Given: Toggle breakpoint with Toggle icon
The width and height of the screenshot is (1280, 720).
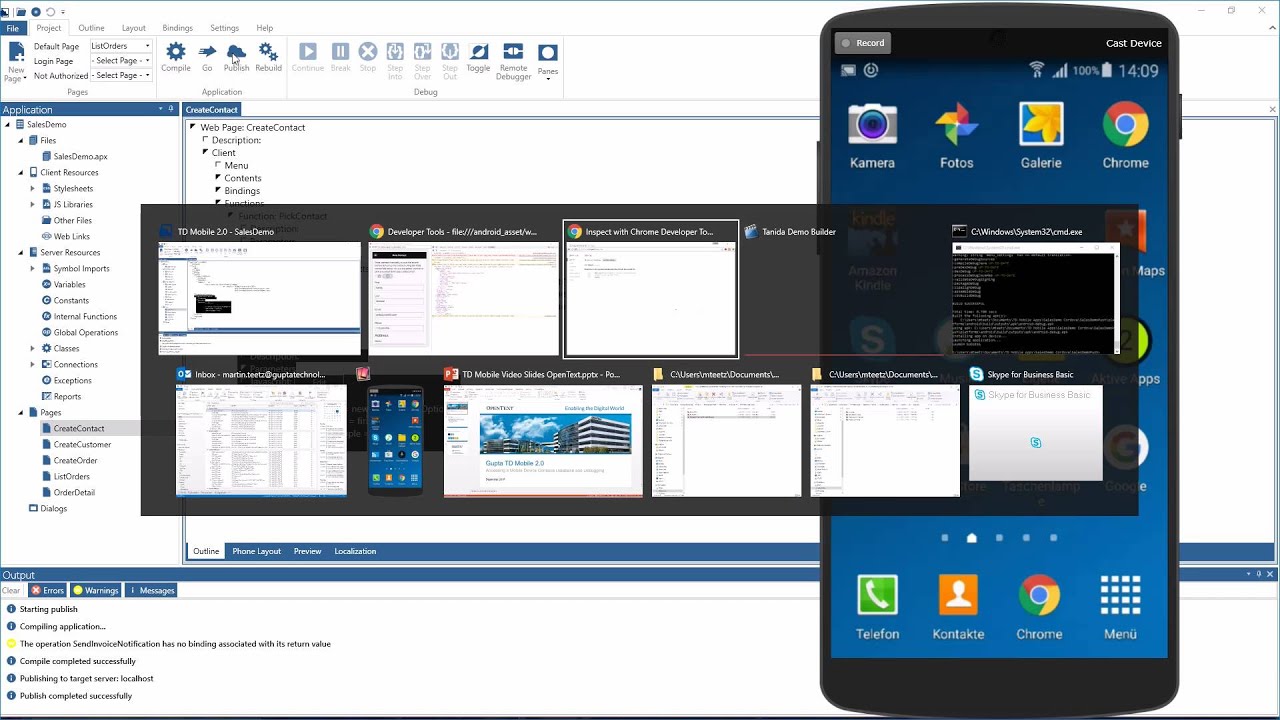Looking at the screenshot, I should point(478,52).
